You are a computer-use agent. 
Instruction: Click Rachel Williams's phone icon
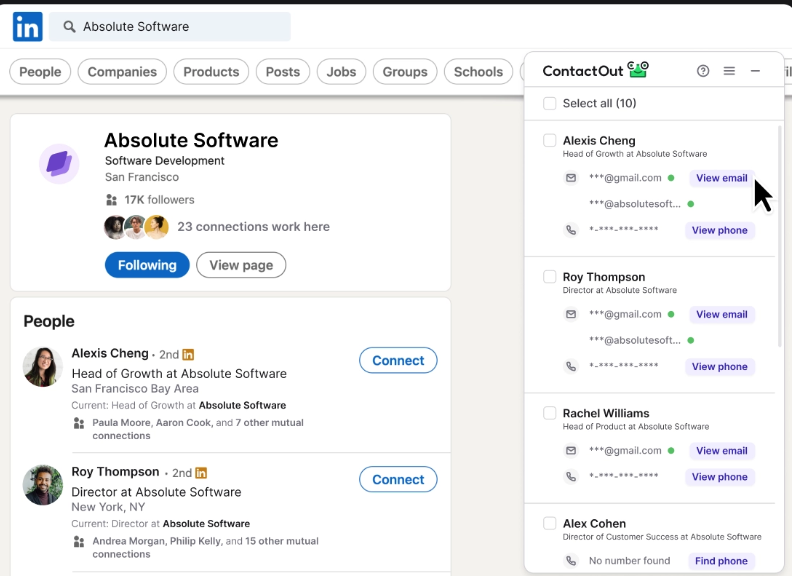tap(571, 476)
